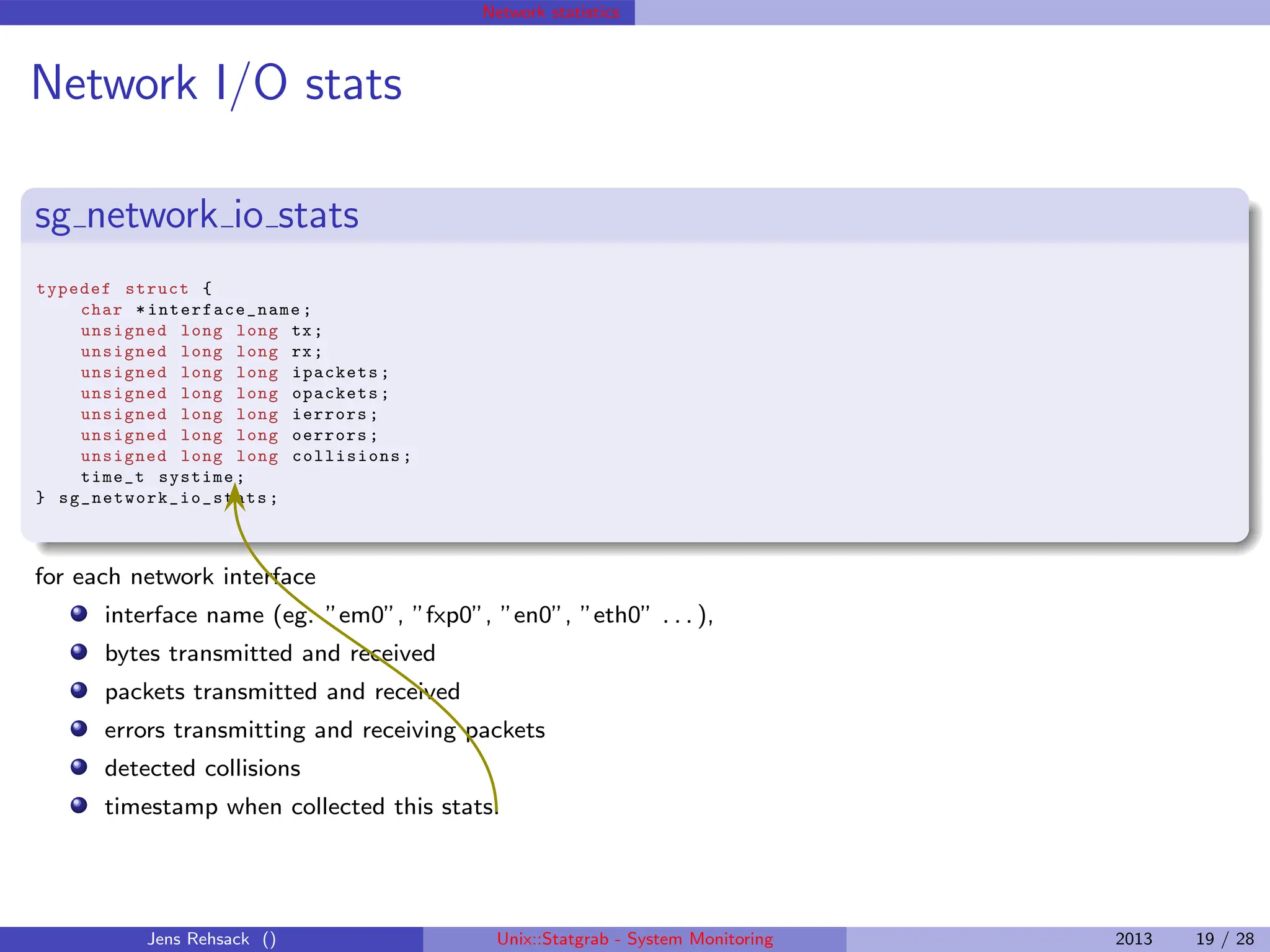Click the 'ierrors' field declaration
The image size is (1270, 952).
click(x=229, y=415)
